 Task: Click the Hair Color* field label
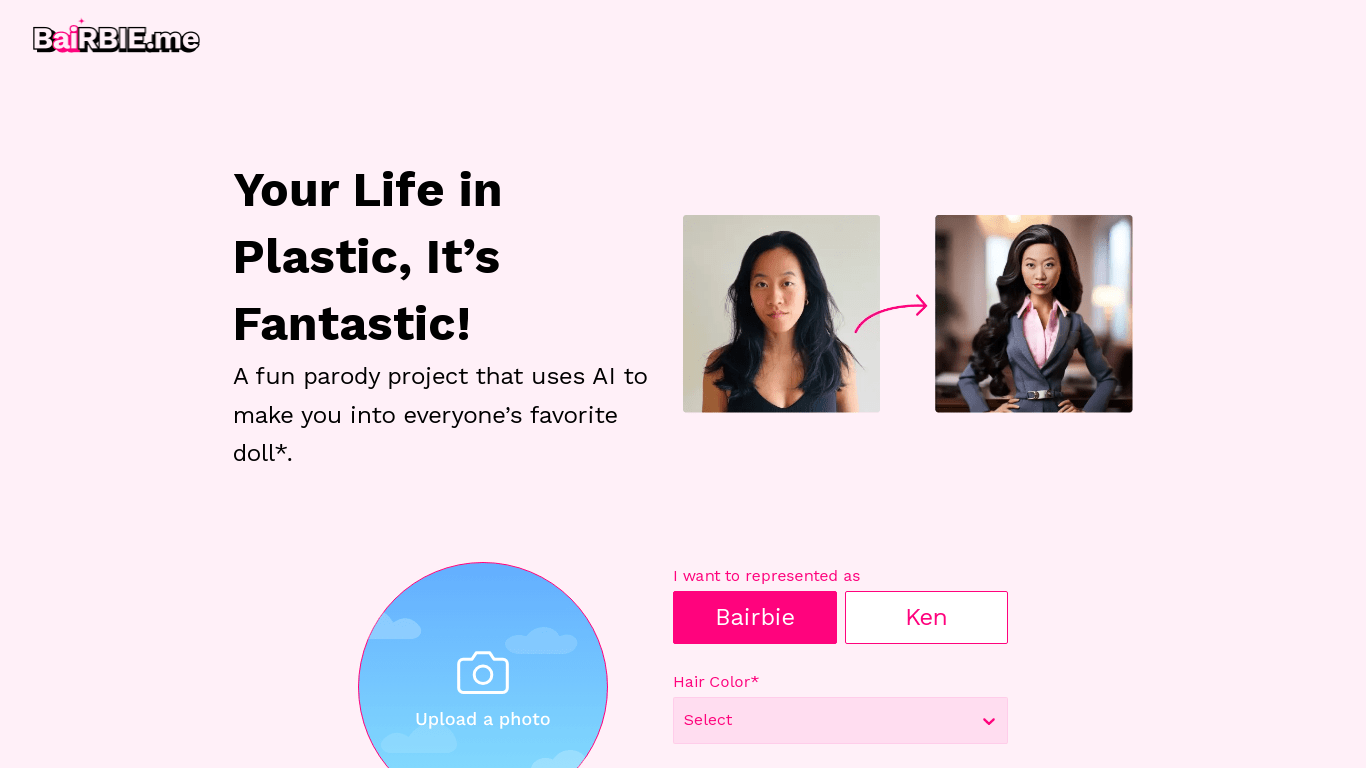pyautogui.click(x=716, y=682)
